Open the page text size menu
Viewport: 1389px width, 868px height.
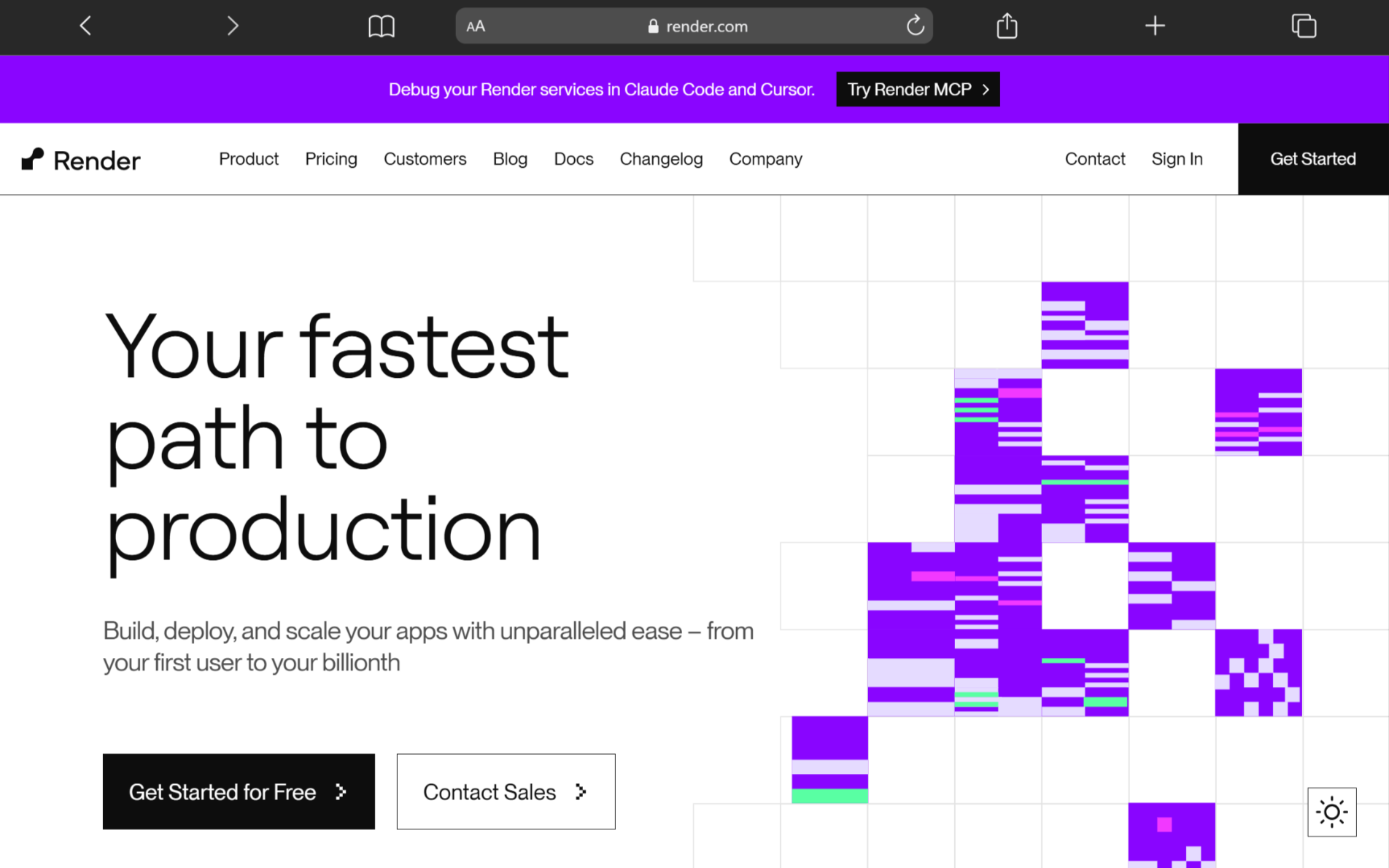476,26
